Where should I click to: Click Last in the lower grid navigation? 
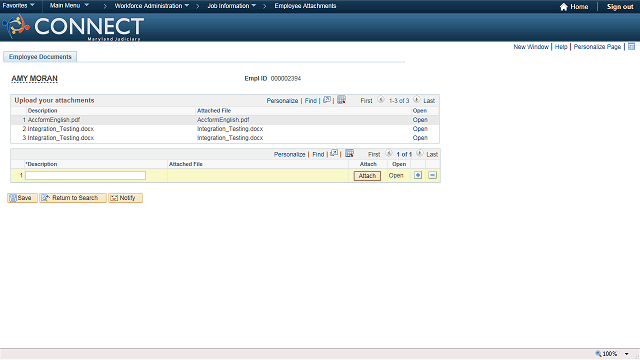(432, 154)
